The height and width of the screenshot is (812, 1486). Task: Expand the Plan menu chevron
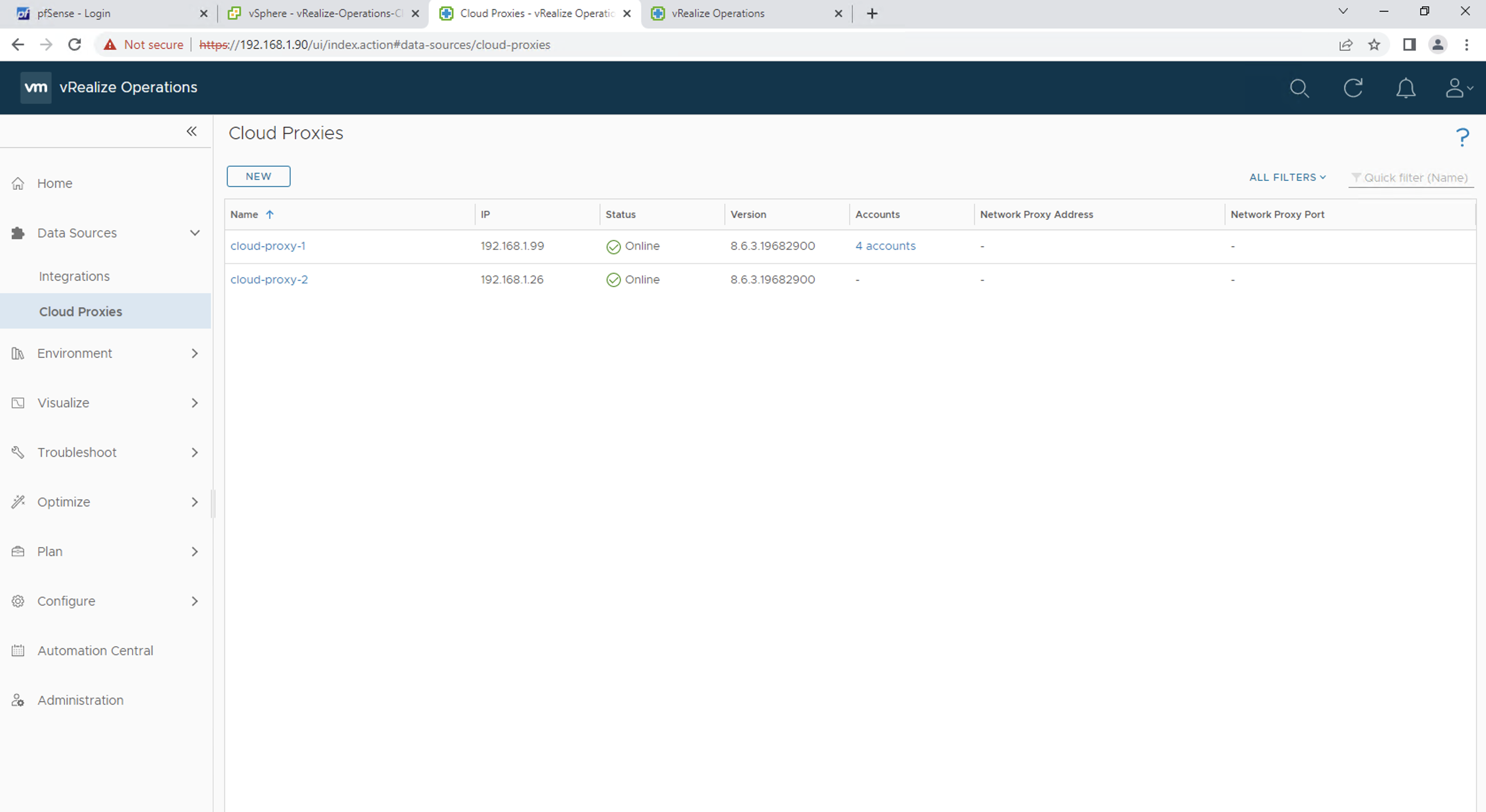pyautogui.click(x=195, y=552)
